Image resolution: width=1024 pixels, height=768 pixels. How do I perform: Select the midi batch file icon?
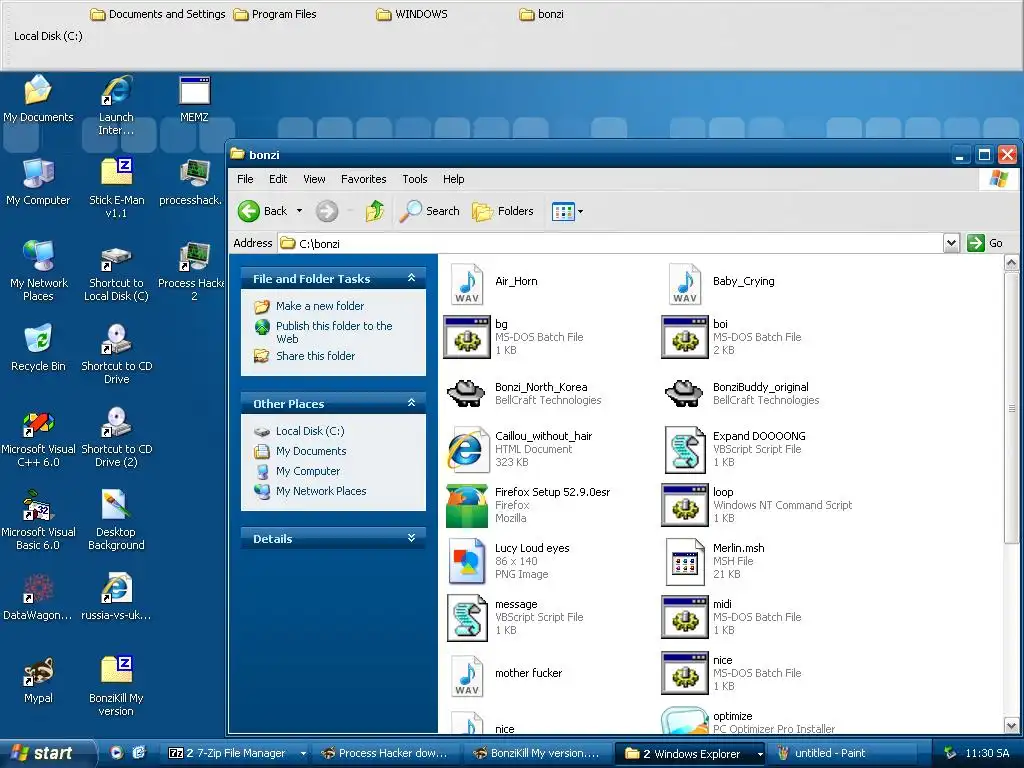point(685,618)
